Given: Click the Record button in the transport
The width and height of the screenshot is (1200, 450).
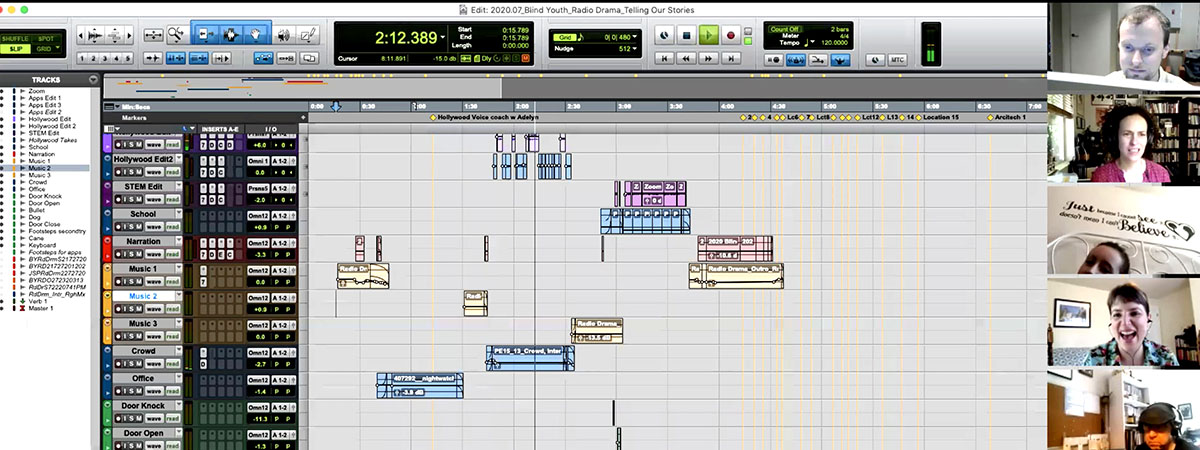Looking at the screenshot, I should [731, 35].
